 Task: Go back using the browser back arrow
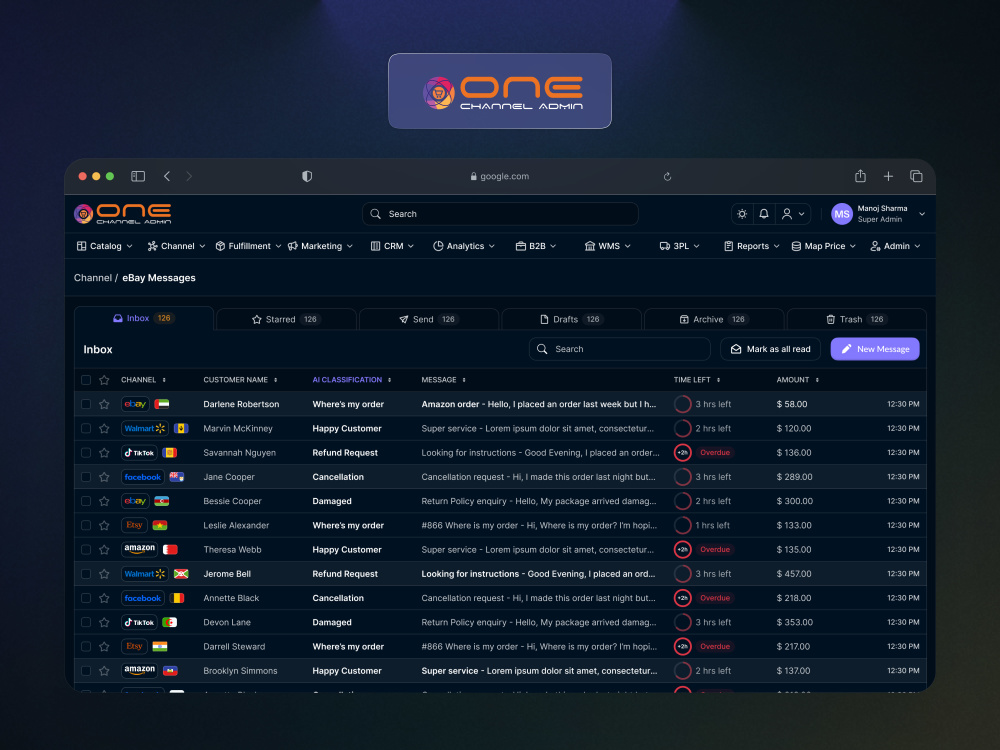167,177
